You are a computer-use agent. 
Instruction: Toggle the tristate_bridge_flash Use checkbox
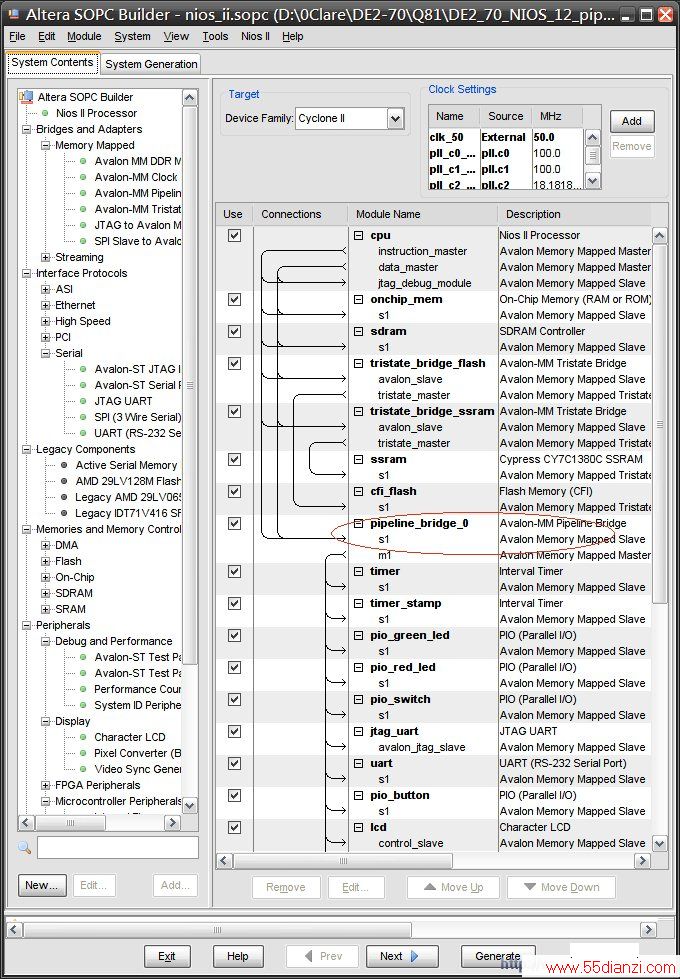[x=234, y=363]
